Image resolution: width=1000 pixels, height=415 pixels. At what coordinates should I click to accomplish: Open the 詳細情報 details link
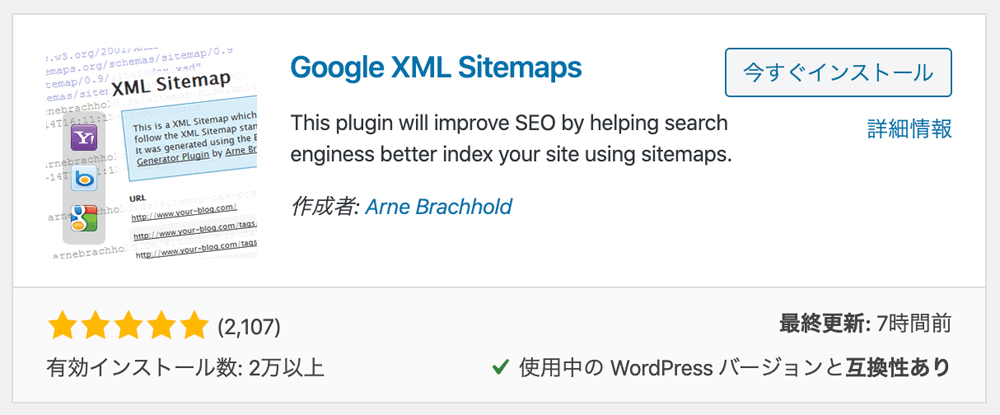[x=909, y=129]
